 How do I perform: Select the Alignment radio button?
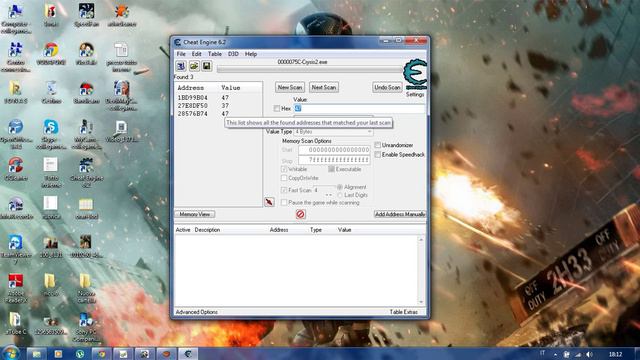(x=340, y=187)
